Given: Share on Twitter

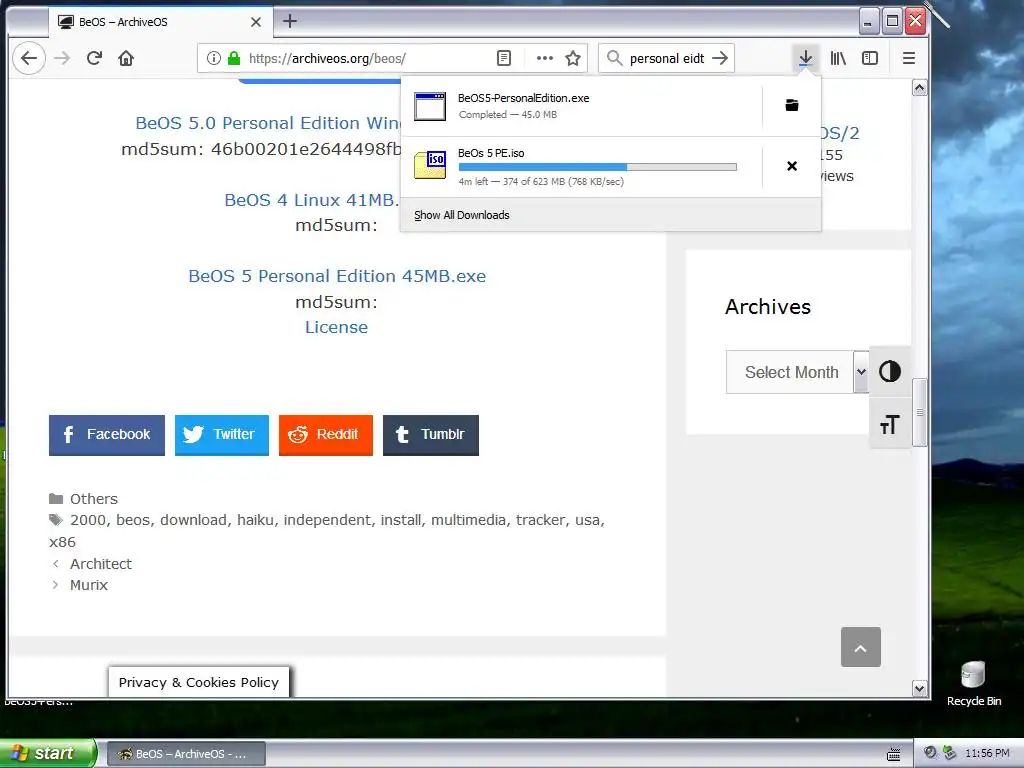Looking at the screenshot, I should point(221,435).
